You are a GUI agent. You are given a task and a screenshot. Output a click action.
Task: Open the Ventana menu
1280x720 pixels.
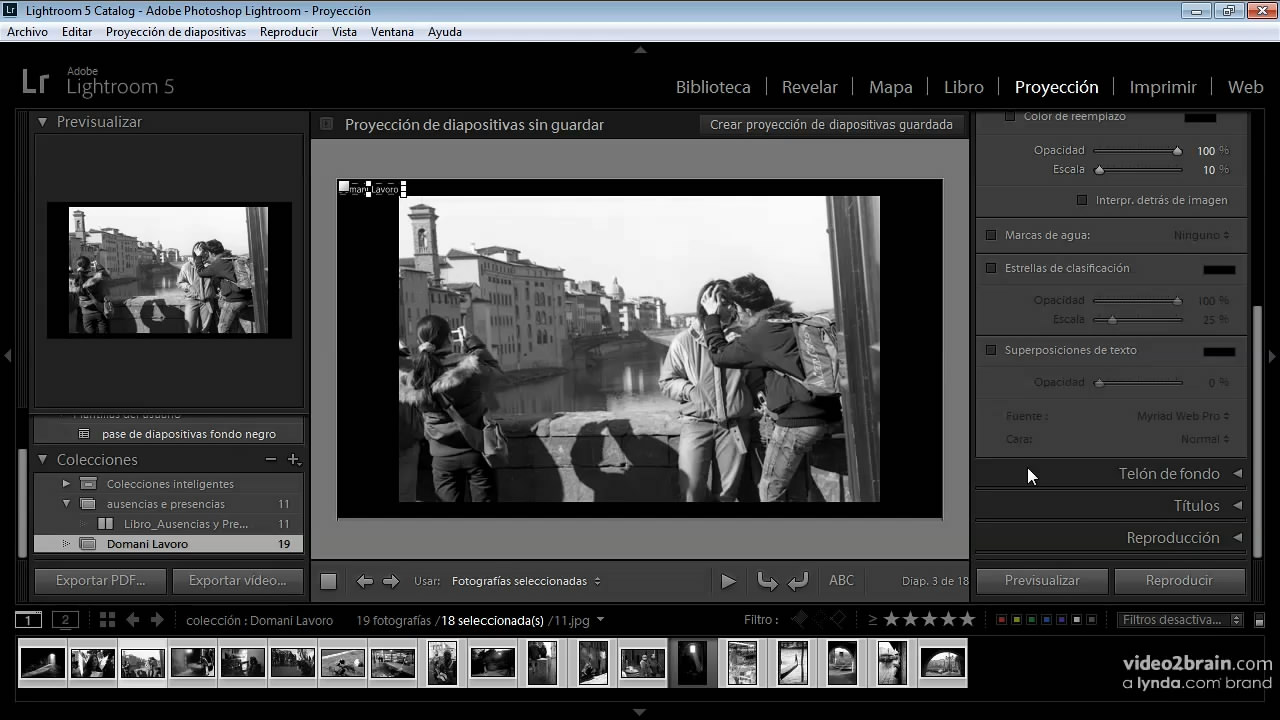(x=392, y=32)
